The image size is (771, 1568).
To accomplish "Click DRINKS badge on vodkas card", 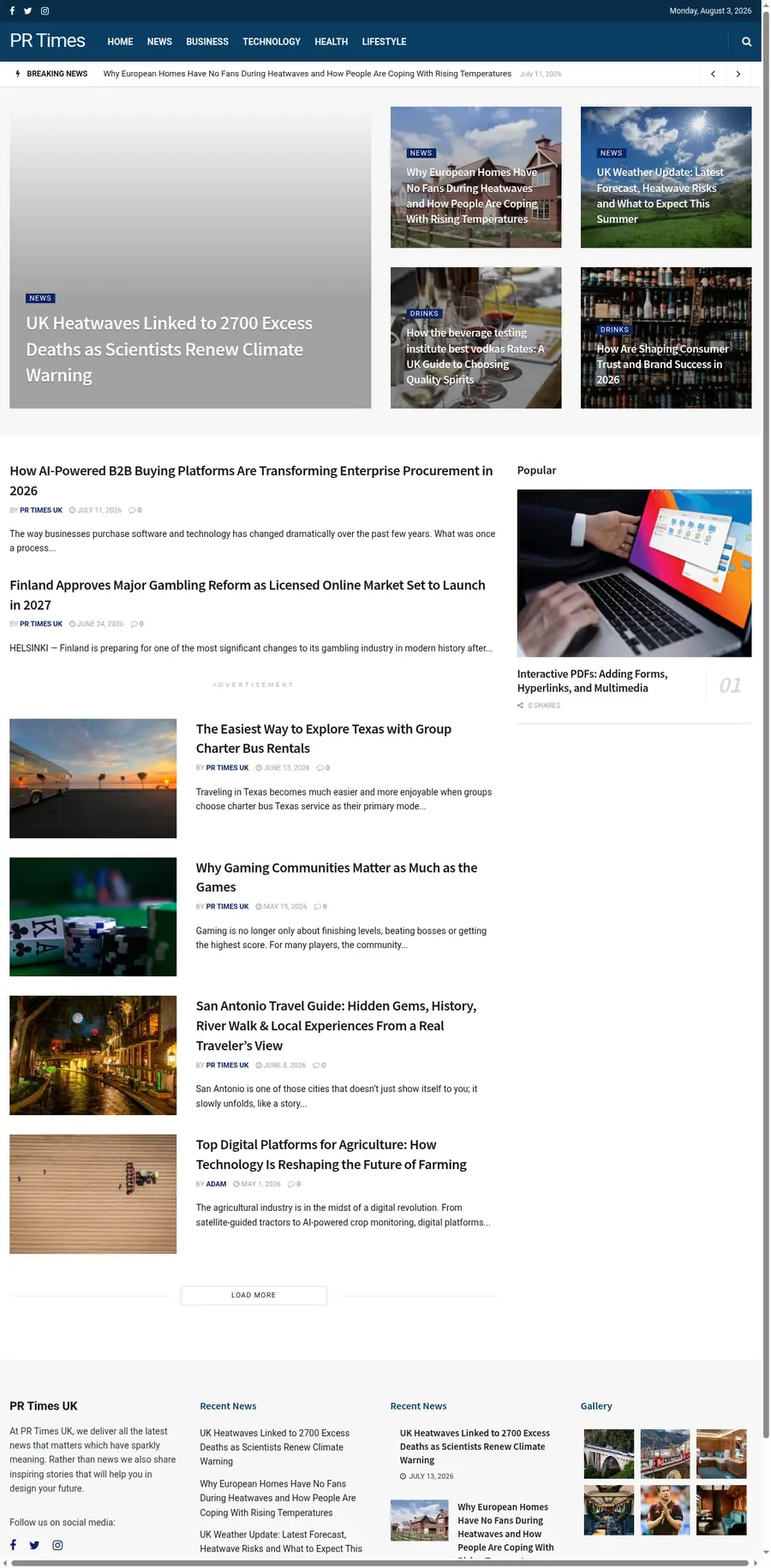I will click(424, 313).
